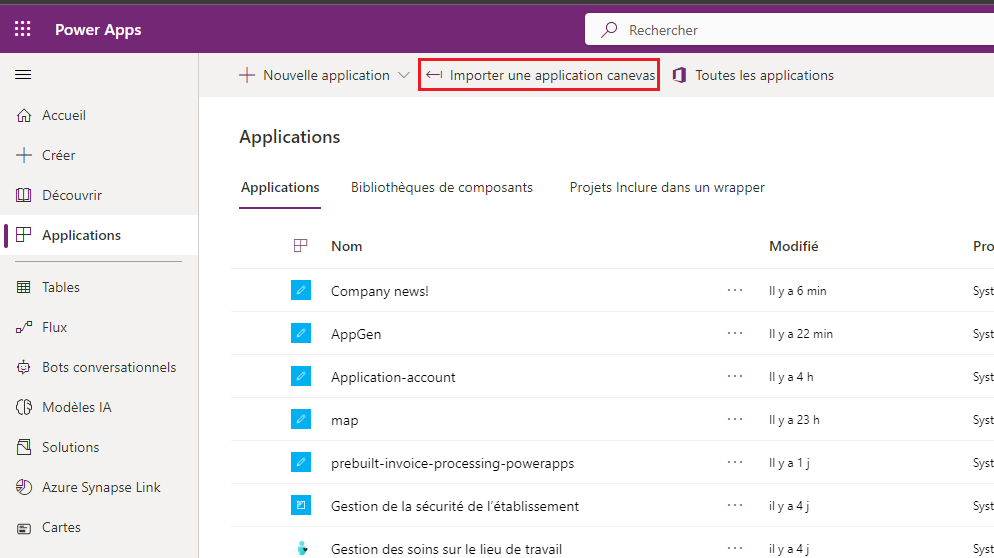Image resolution: width=994 pixels, height=558 pixels.
Task: Click the Modèles IA brain icon
Action: click(x=23, y=407)
